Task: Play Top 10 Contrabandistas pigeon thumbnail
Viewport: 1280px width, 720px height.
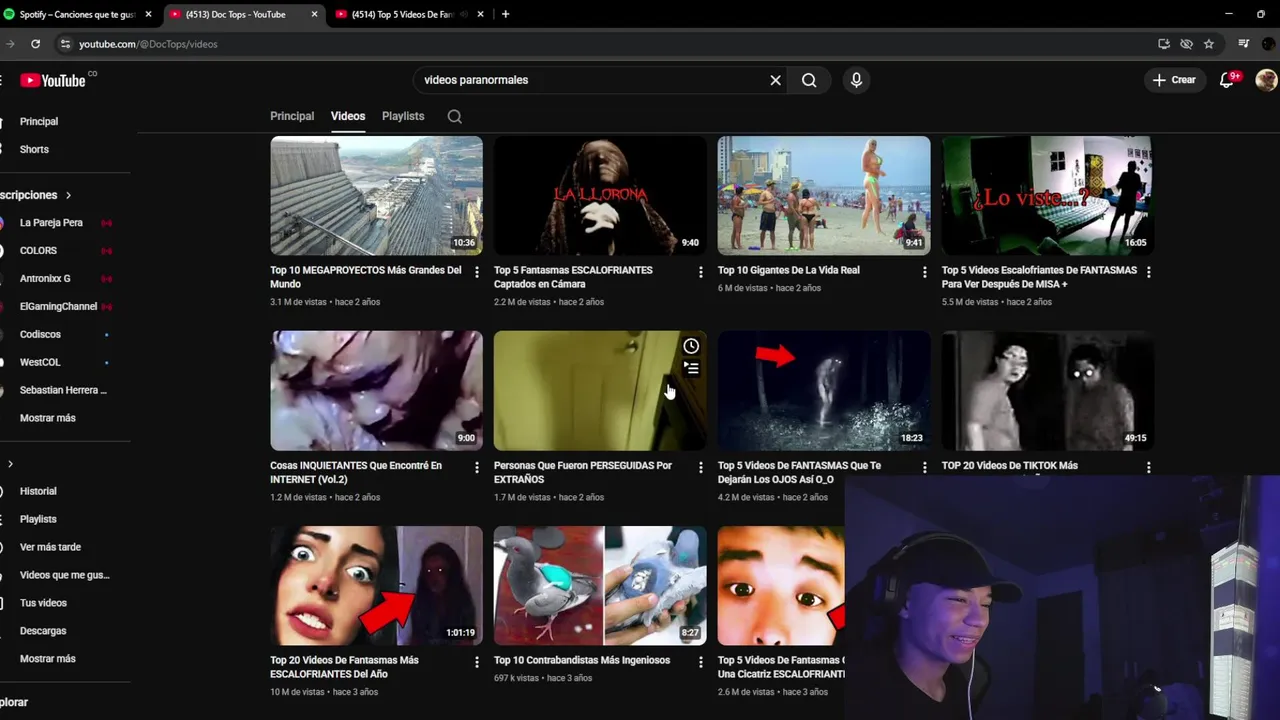Action: (x=600, y=586)
